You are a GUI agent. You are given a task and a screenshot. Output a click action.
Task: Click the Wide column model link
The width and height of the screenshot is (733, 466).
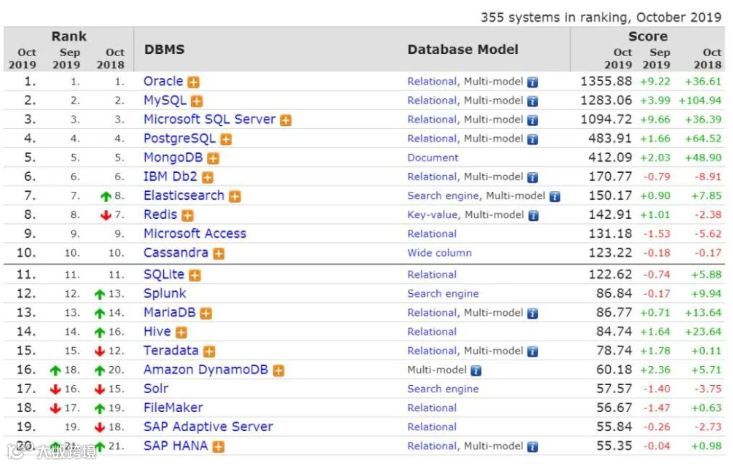click(439, 253)
